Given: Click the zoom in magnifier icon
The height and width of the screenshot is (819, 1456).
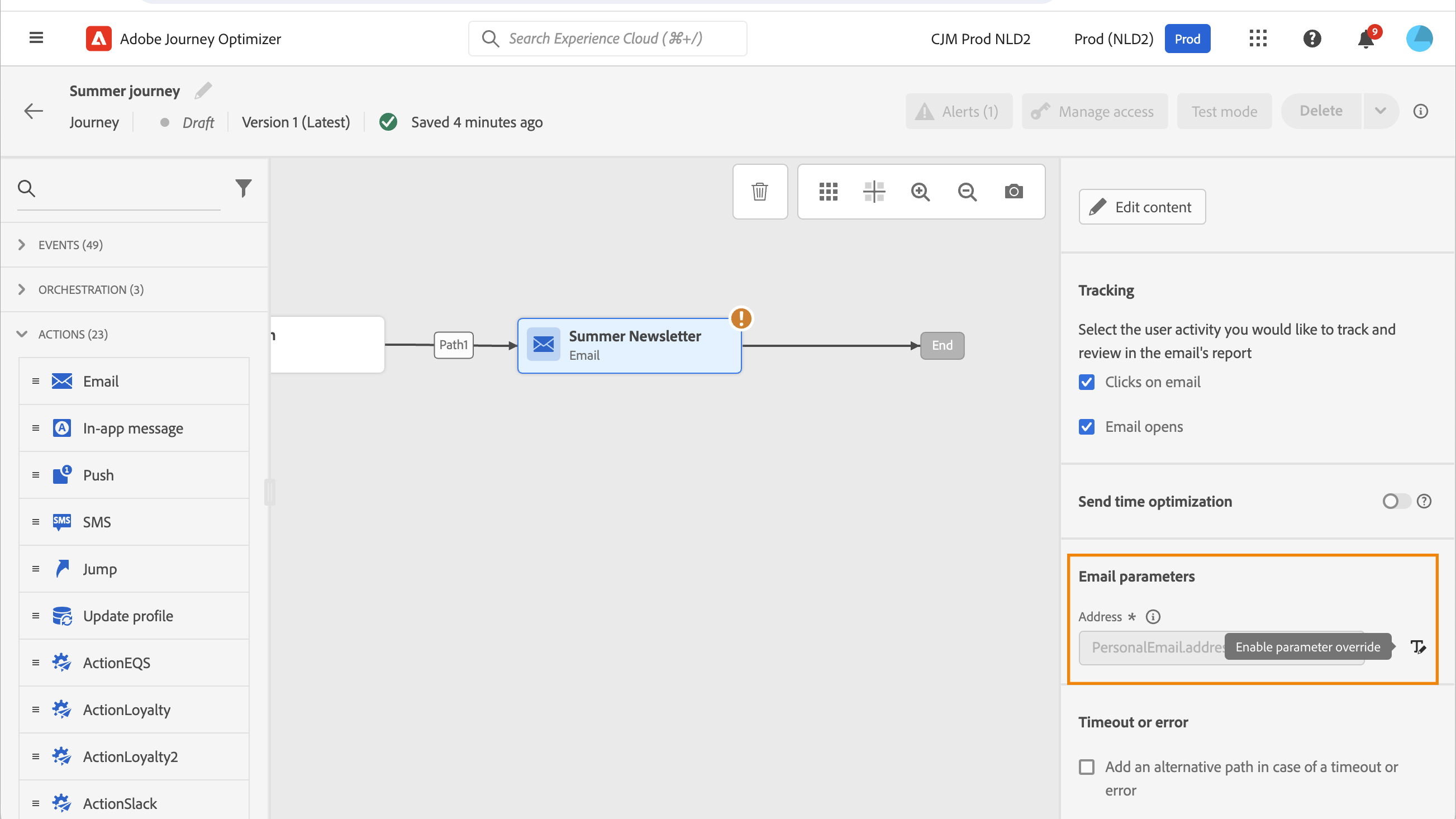Looking at the screenshot, I should [920, 192].
